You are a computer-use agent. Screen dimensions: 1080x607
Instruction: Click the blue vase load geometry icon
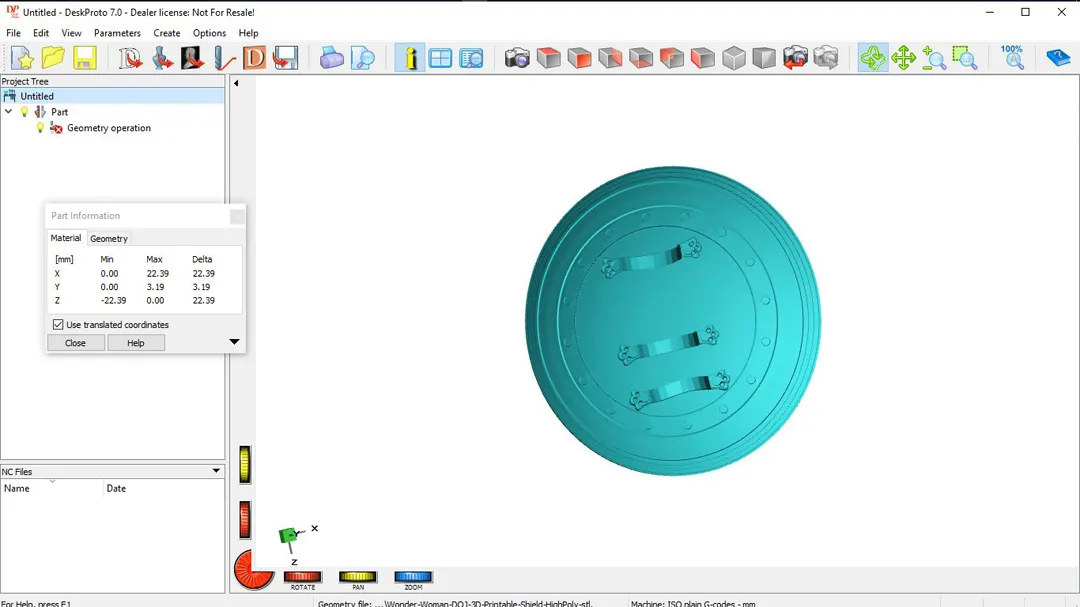click(162, 58)
